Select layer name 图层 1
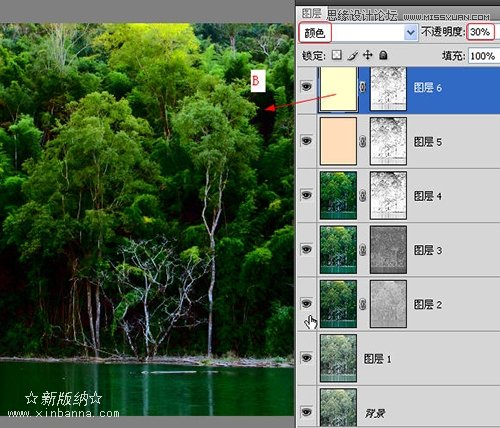The width and height of the screenshot is (500, 428). [378, 359]
